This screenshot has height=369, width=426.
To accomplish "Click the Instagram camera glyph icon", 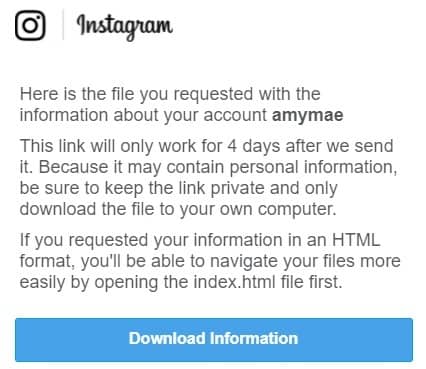I will pyautogui.click(x=30, y=25).
